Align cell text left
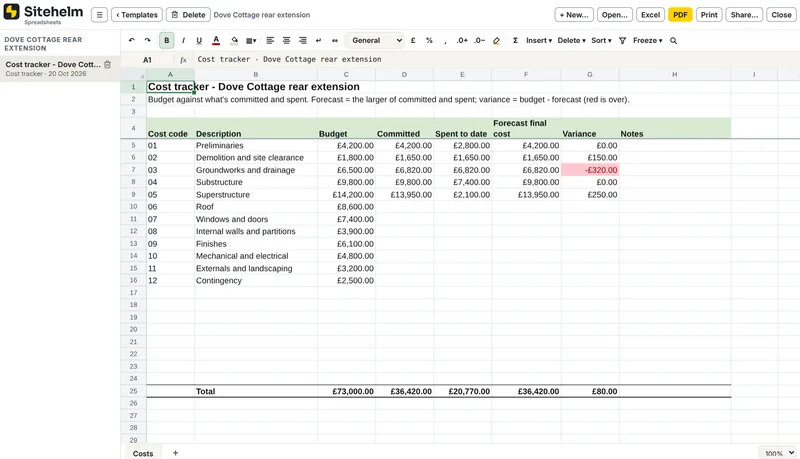 click(x=270, y=40)
